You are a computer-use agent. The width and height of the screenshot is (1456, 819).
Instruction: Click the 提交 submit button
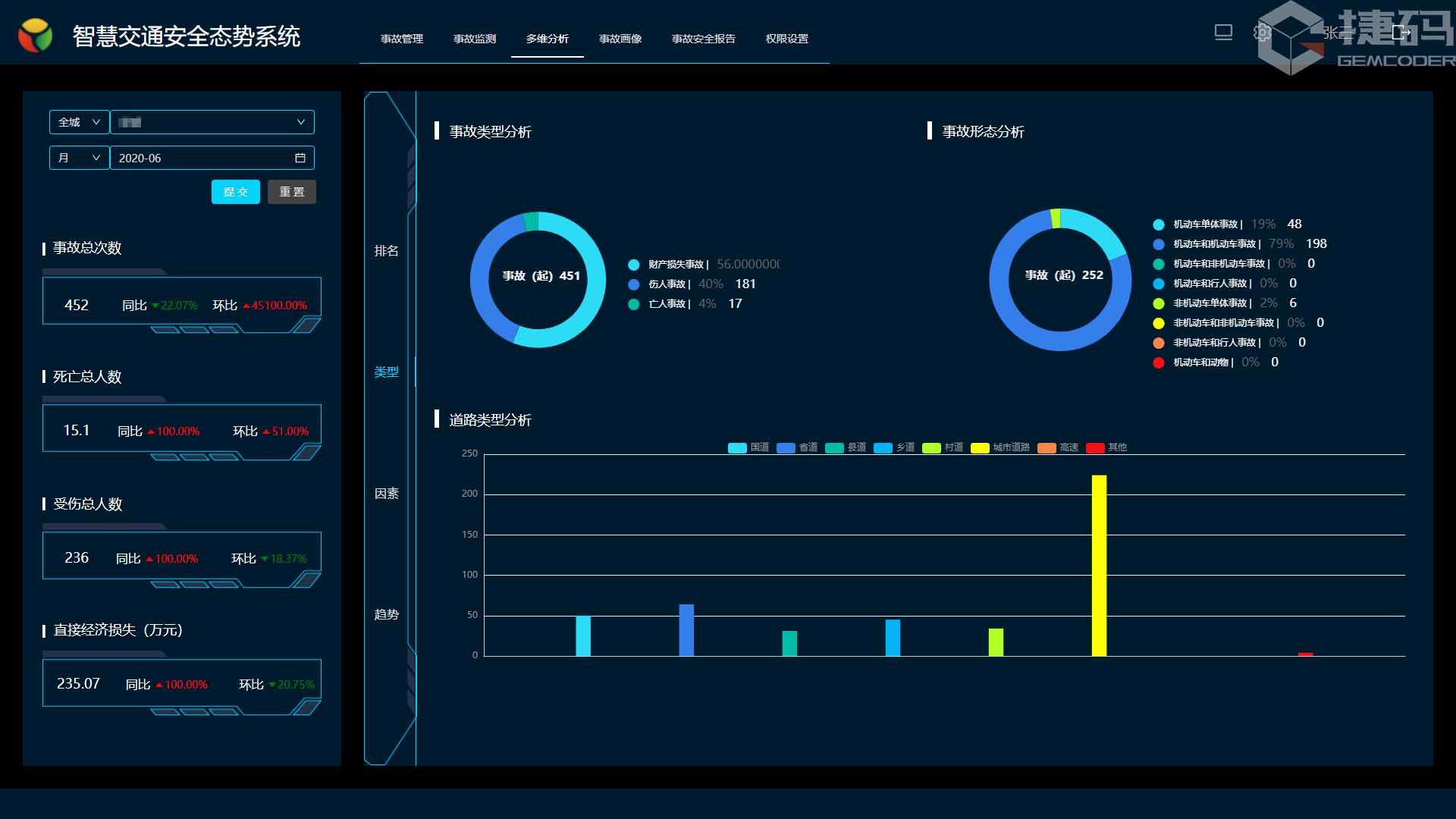(x=235, y=192)
